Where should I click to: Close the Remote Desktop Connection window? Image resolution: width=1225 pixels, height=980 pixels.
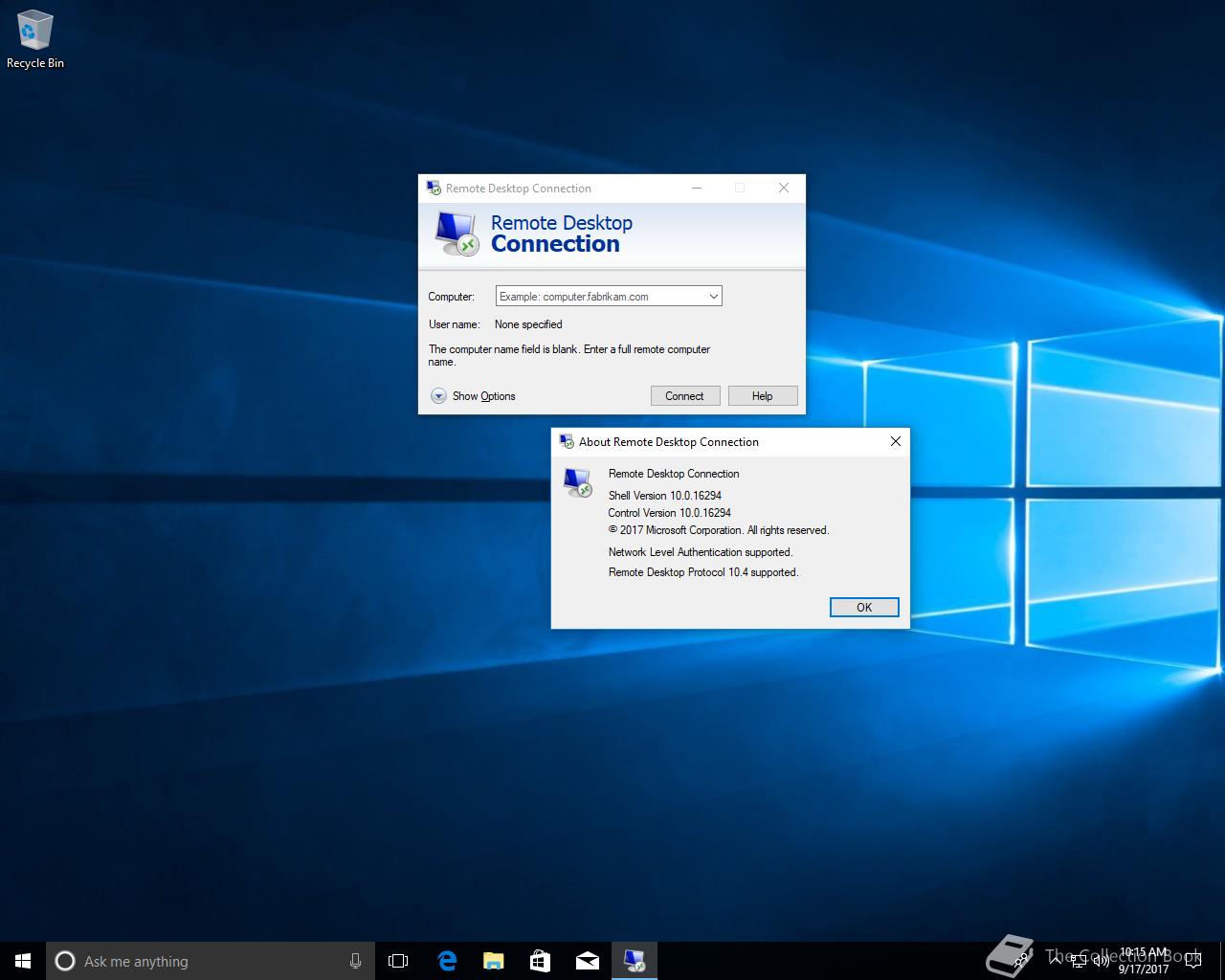784,188
